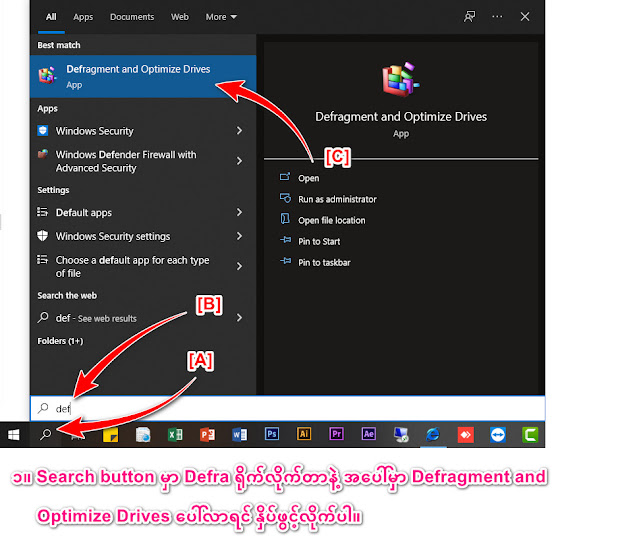Open the network computers icon on taskbar

pyautogui.click(x=401, y=435)
